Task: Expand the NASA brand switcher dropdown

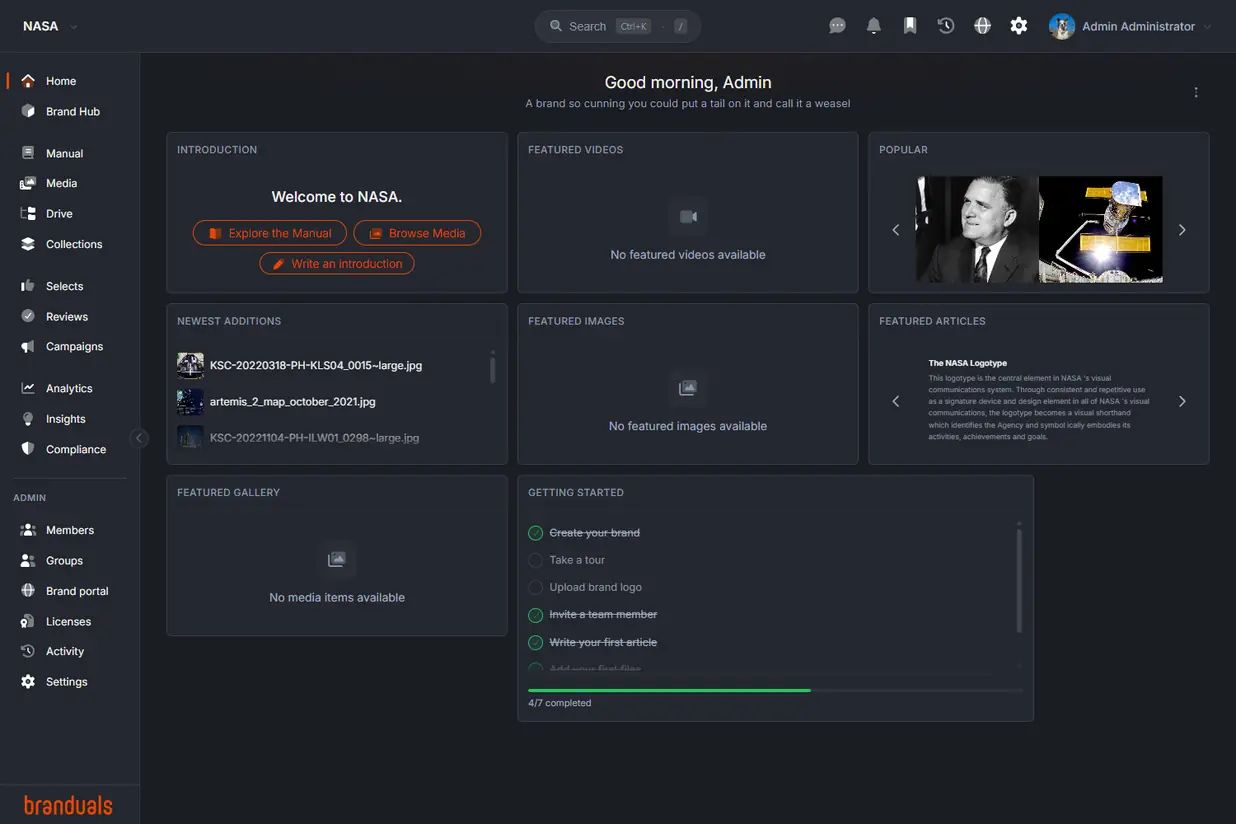Action: point(74,27)
